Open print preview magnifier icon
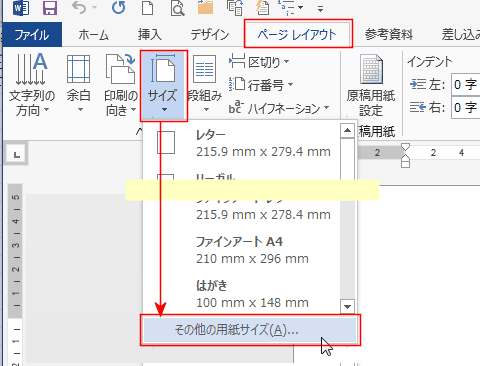Screen dimensions: 480x366 point(177,8)
